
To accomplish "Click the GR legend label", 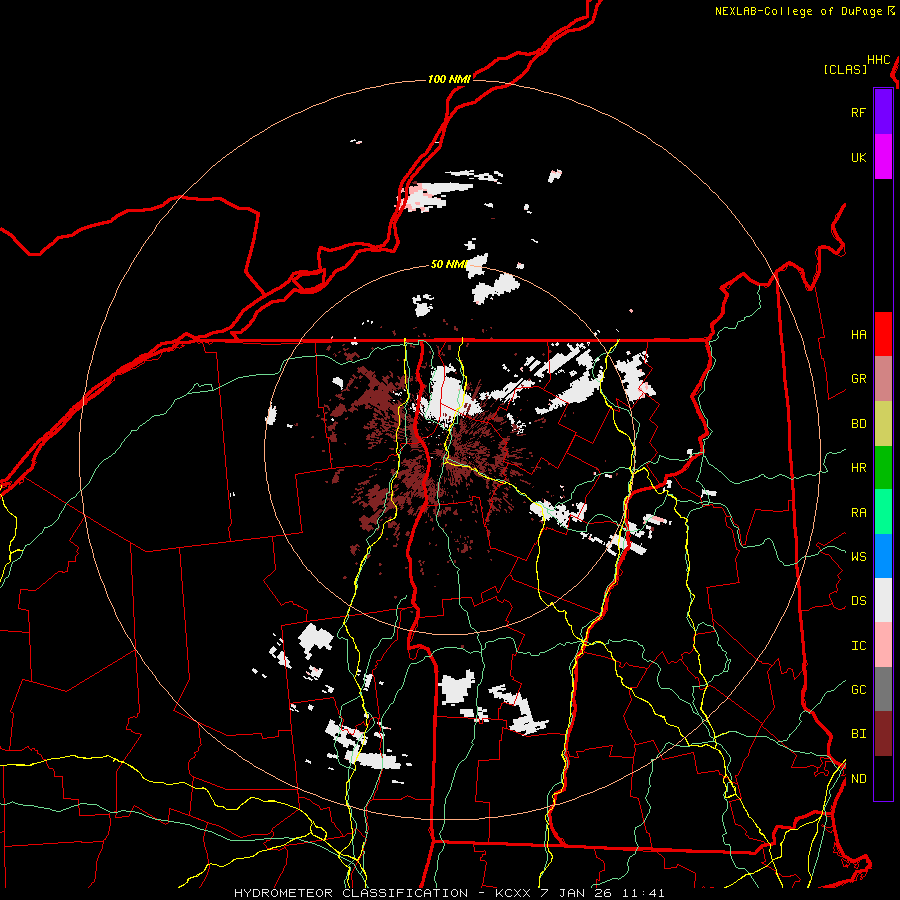I will coord(858,379).
